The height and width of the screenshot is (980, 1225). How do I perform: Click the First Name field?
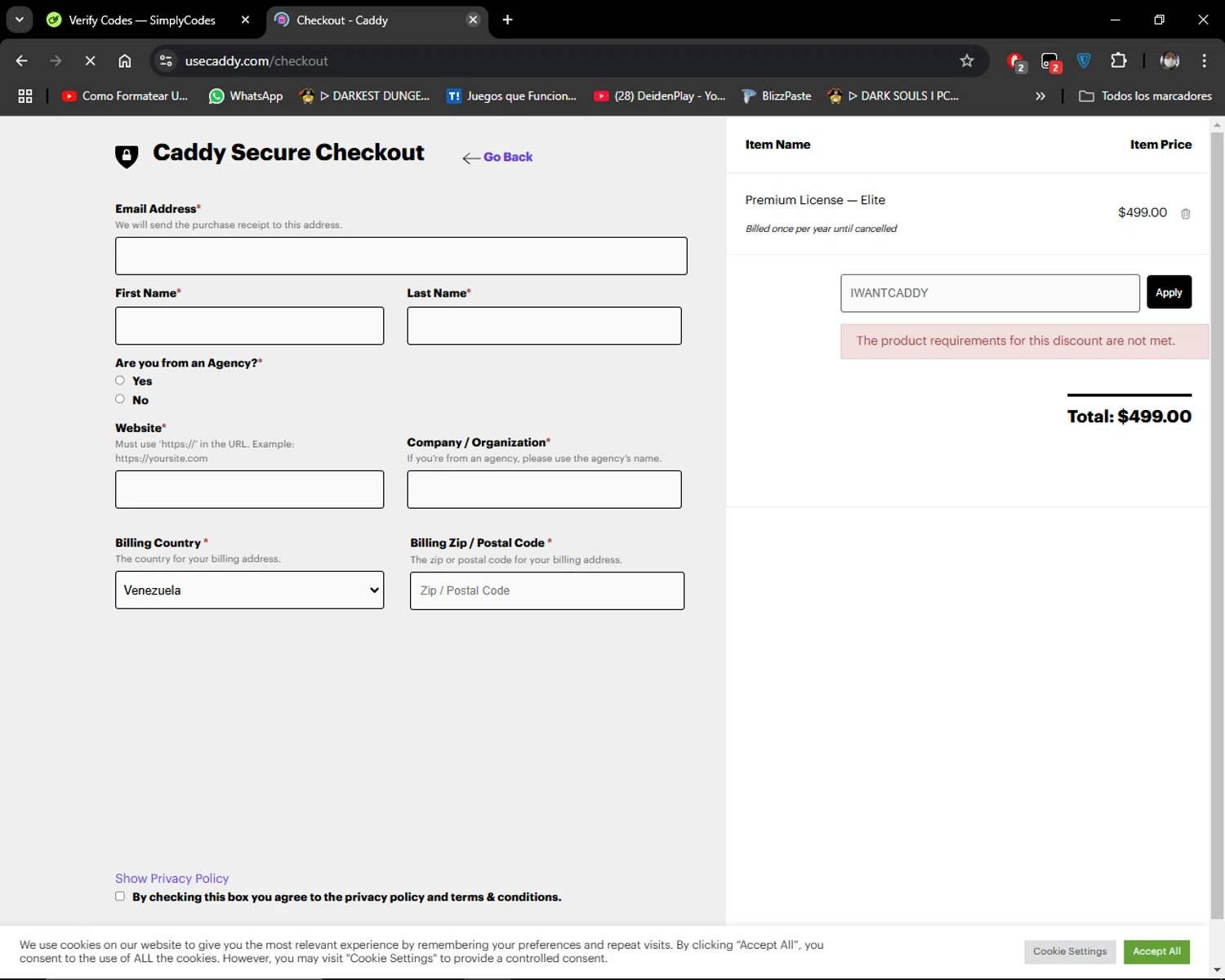[249, 326]
